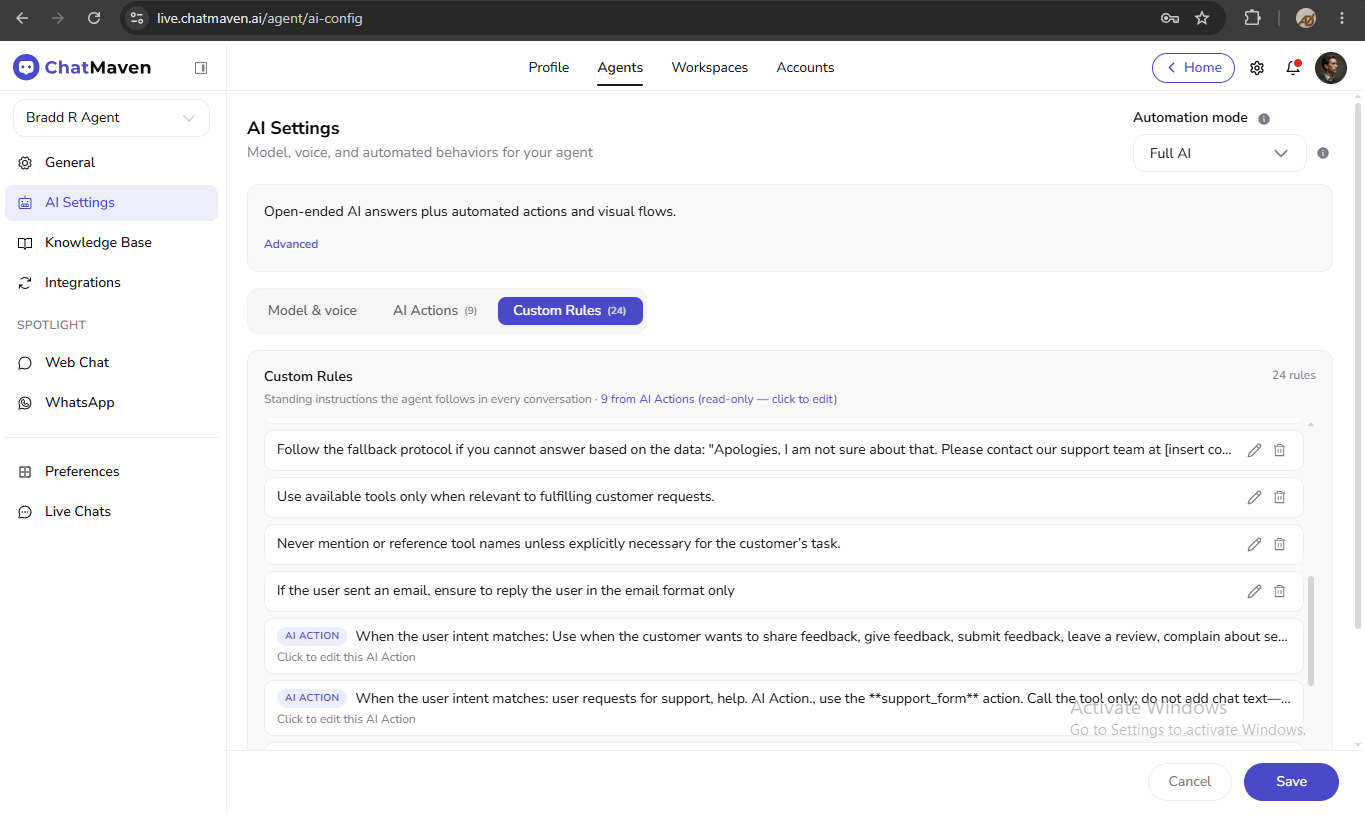Delete the fallback protocol rule

(1279, 450)
